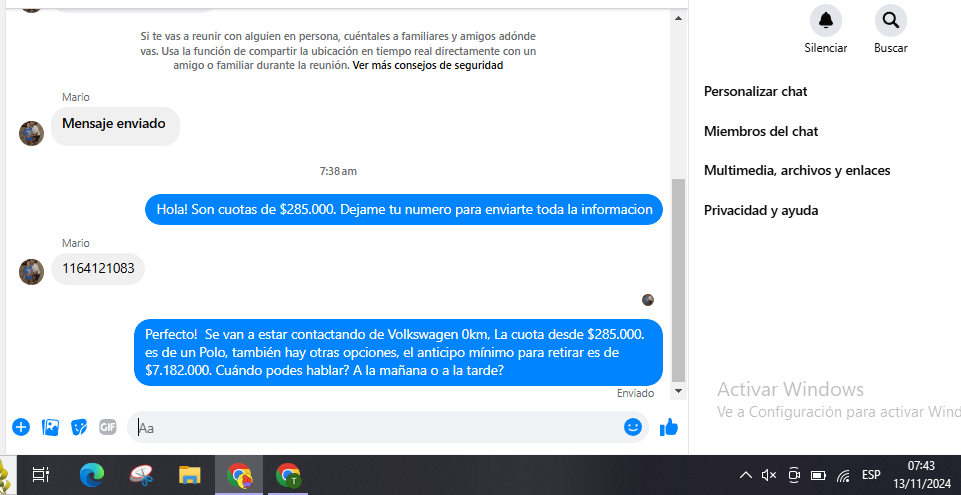Open the emoji smiley picker

tap(632, 427)
